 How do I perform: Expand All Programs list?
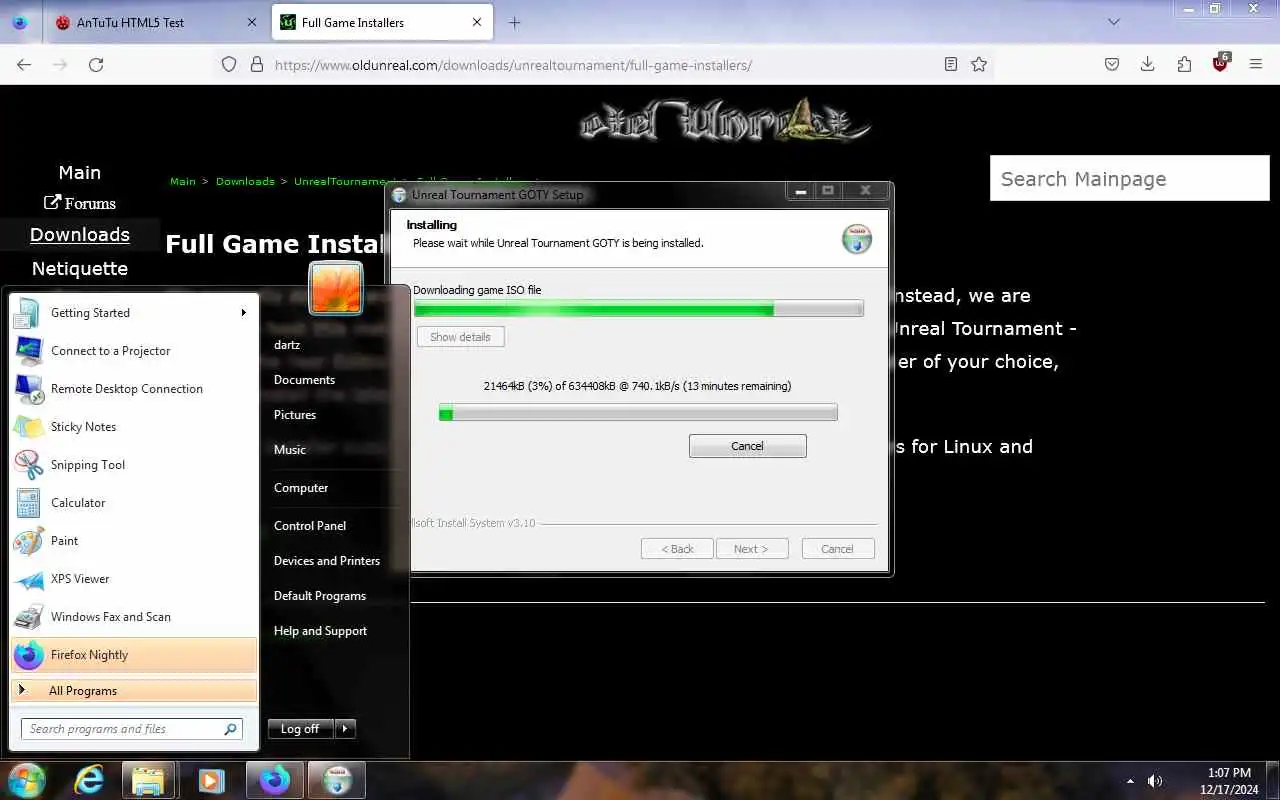133,691
